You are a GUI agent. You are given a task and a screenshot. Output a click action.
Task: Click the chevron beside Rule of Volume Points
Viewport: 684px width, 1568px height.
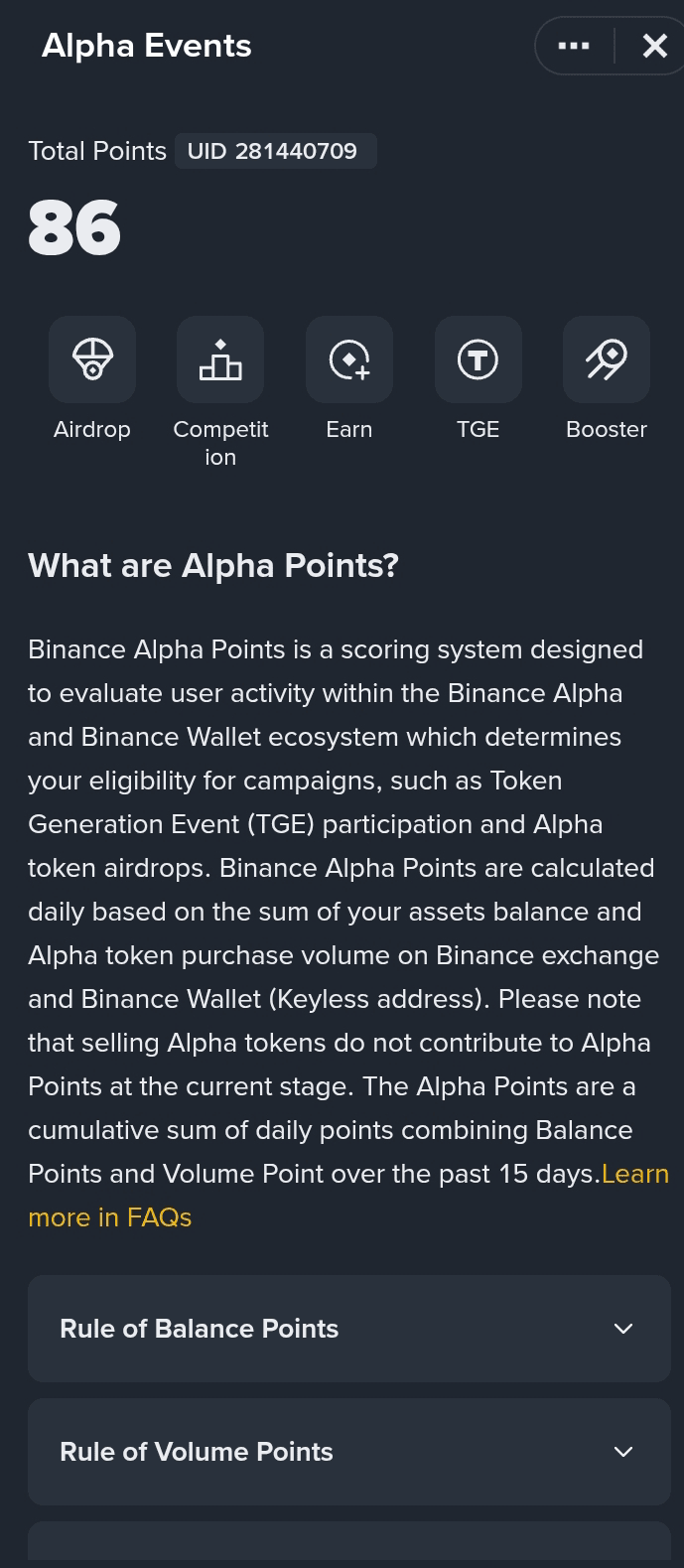(x=623, y=1452)
